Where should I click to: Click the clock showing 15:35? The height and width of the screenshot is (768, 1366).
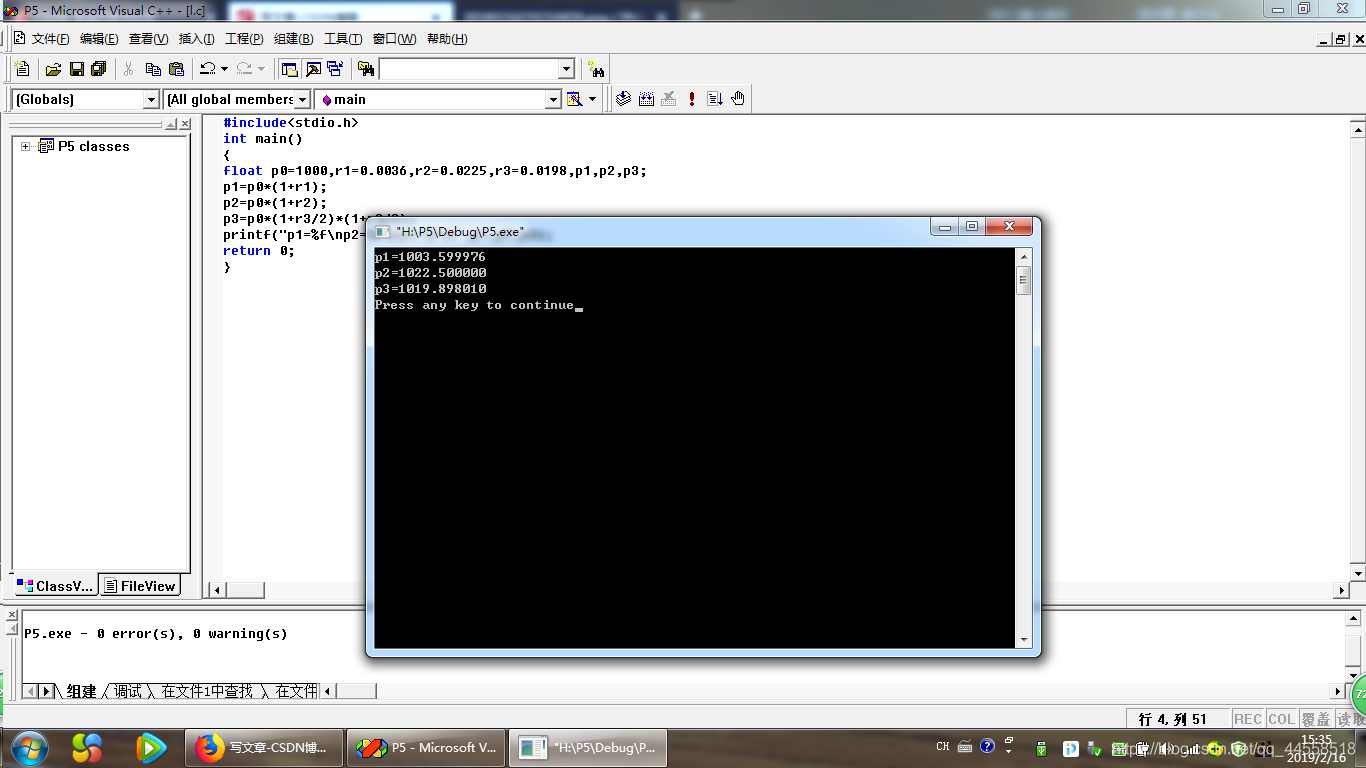click(x=1316, y=740)
